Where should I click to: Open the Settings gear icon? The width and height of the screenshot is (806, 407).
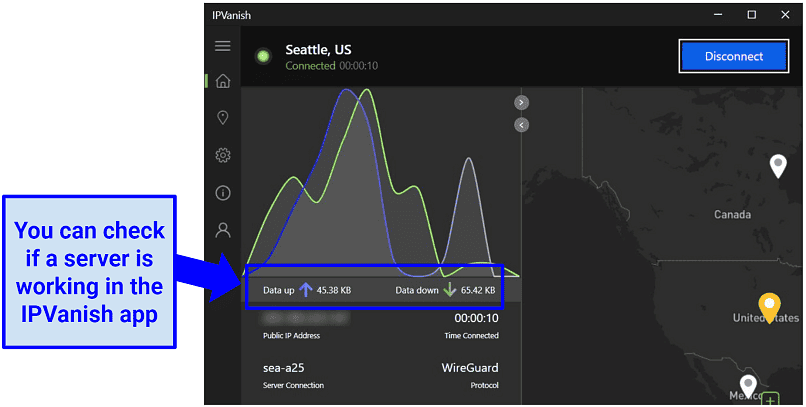223,155
